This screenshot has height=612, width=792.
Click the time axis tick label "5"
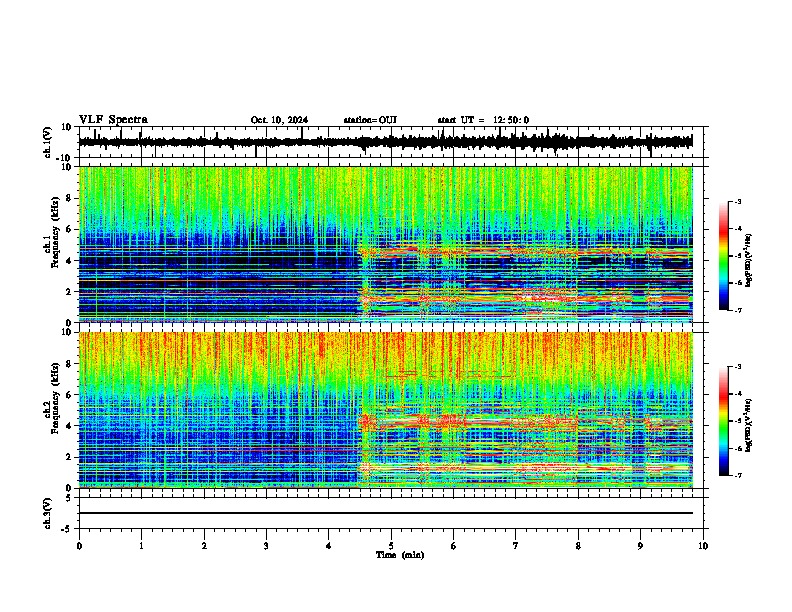391,546
